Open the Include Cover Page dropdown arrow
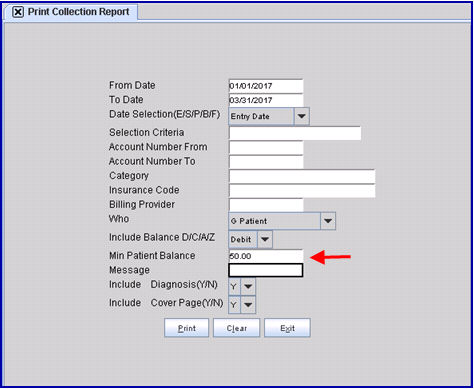This screenshot has width=474, height=389. pos(248,305)
